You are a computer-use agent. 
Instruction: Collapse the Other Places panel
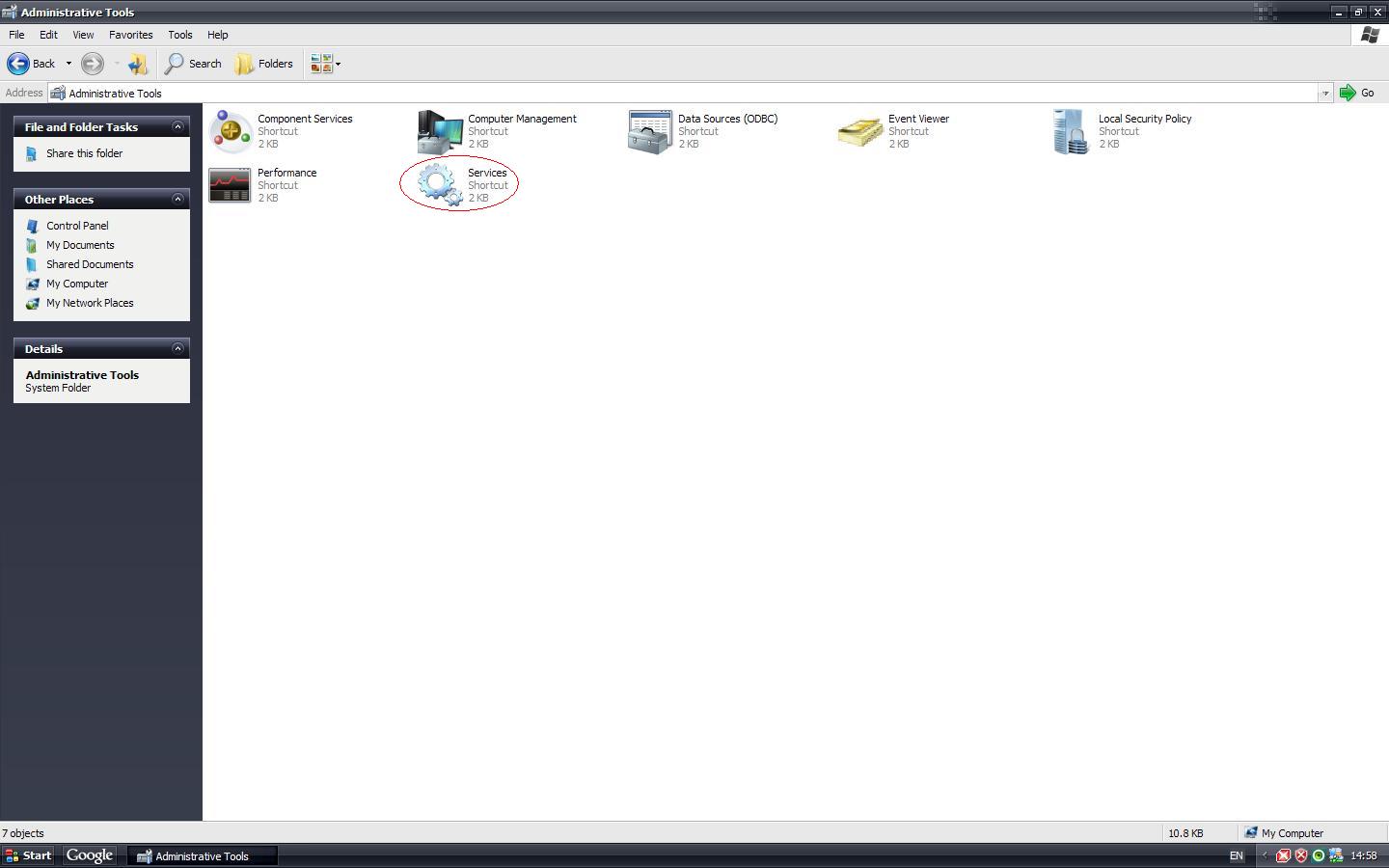[177, 199]
